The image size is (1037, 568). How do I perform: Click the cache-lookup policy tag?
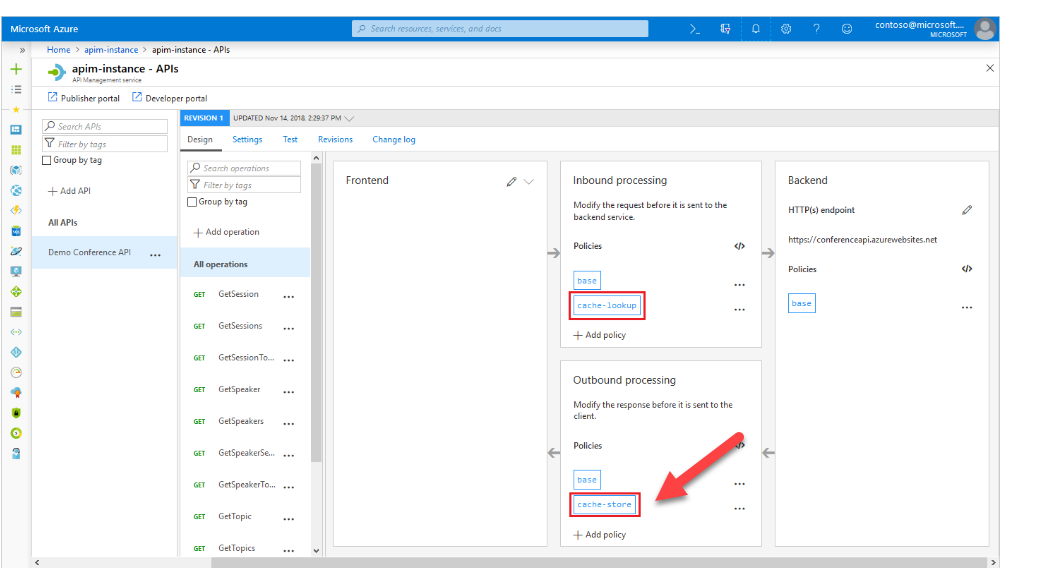pyautogui.click(x=606, y=305)
